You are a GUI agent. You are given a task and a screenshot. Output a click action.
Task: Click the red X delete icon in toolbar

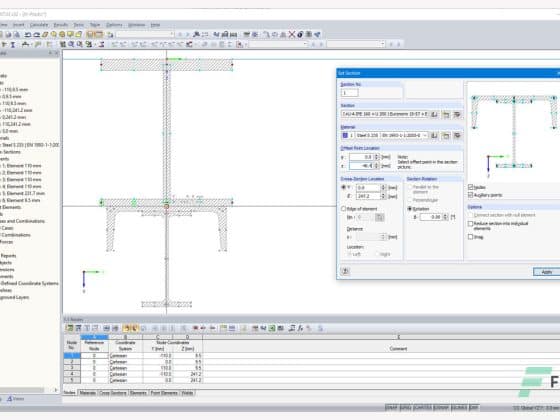click(x=292, y=34)
